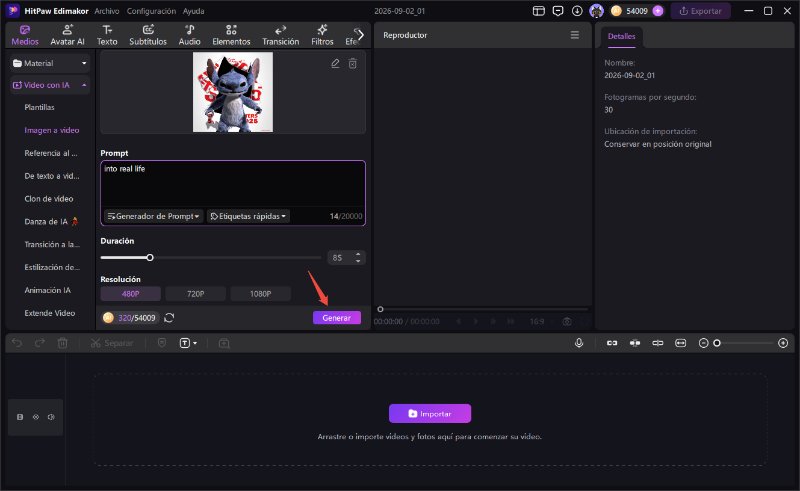
Task: Open the Etiquetas rápidas dropdown
Action: pos(248,216)
